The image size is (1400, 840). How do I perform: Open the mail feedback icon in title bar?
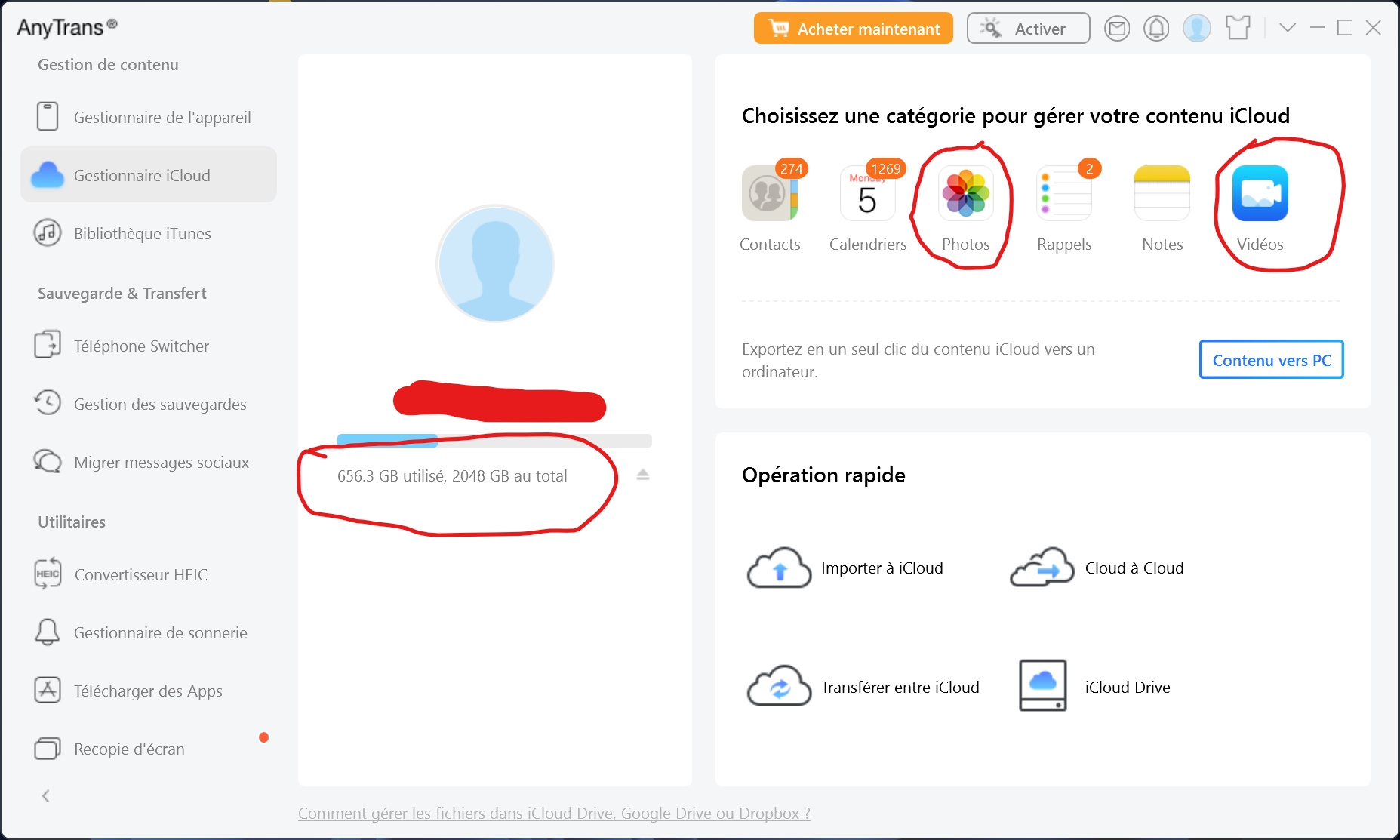[x=1117, y=29]
